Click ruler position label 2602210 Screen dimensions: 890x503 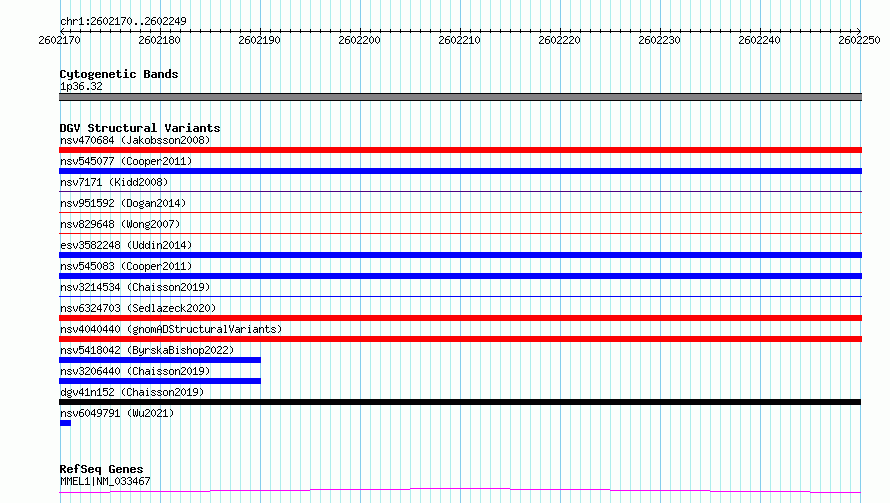459,40
